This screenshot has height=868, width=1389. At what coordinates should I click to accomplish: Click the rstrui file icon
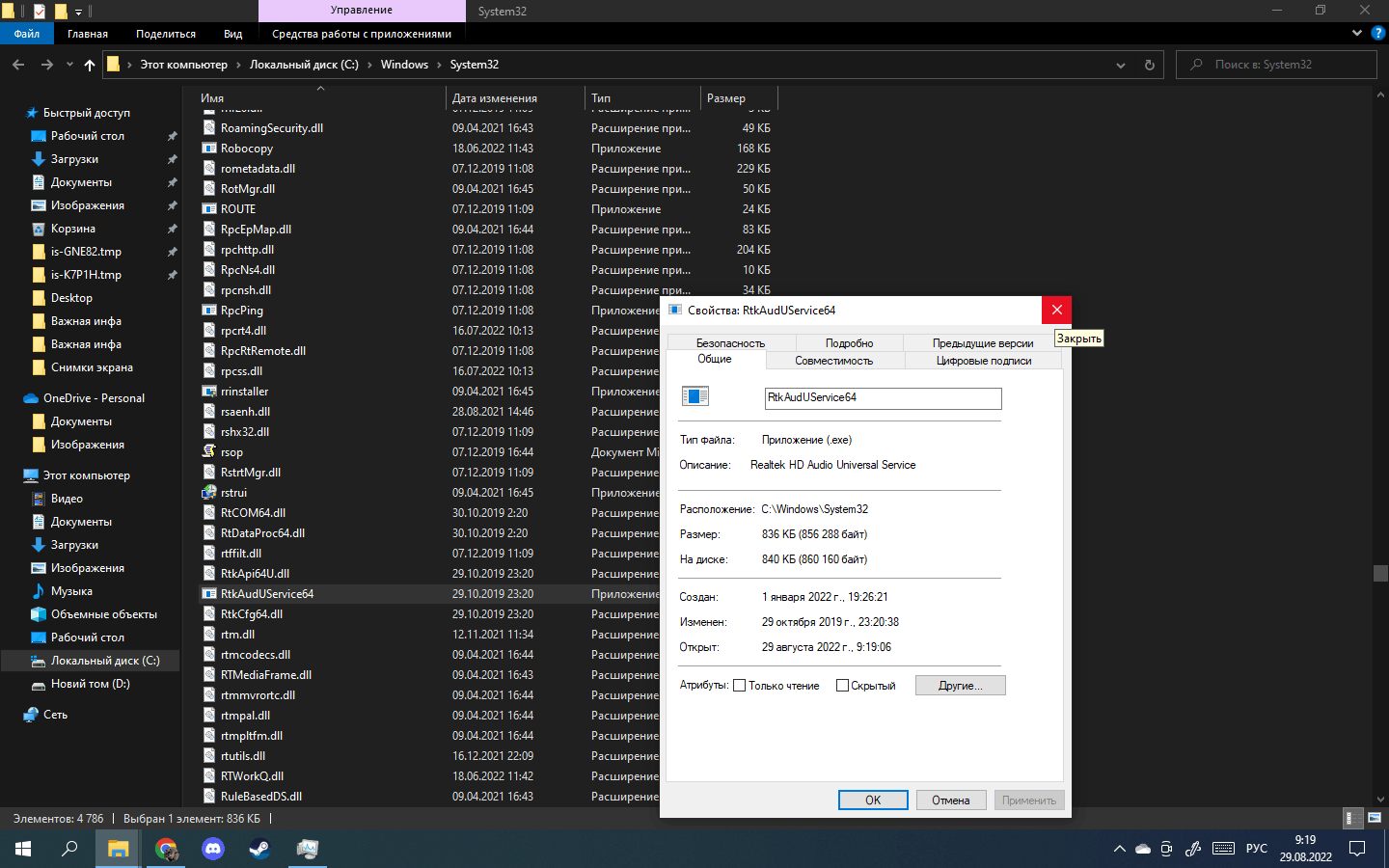[209, 493]
